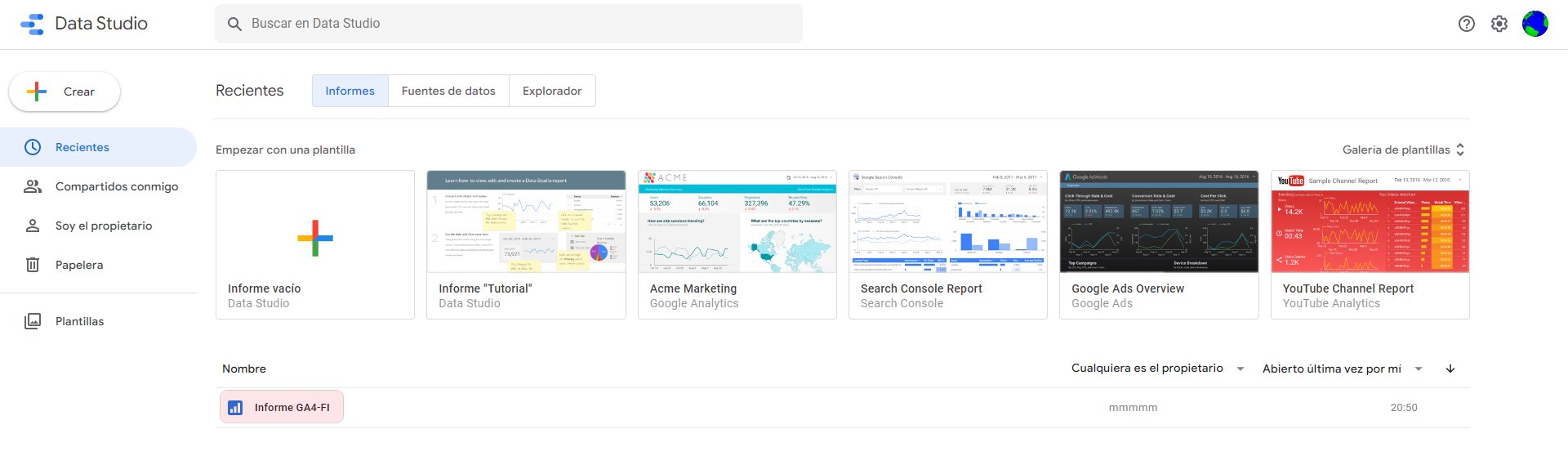
Task: Click the Nombre column header
Action: click(244, 369)
